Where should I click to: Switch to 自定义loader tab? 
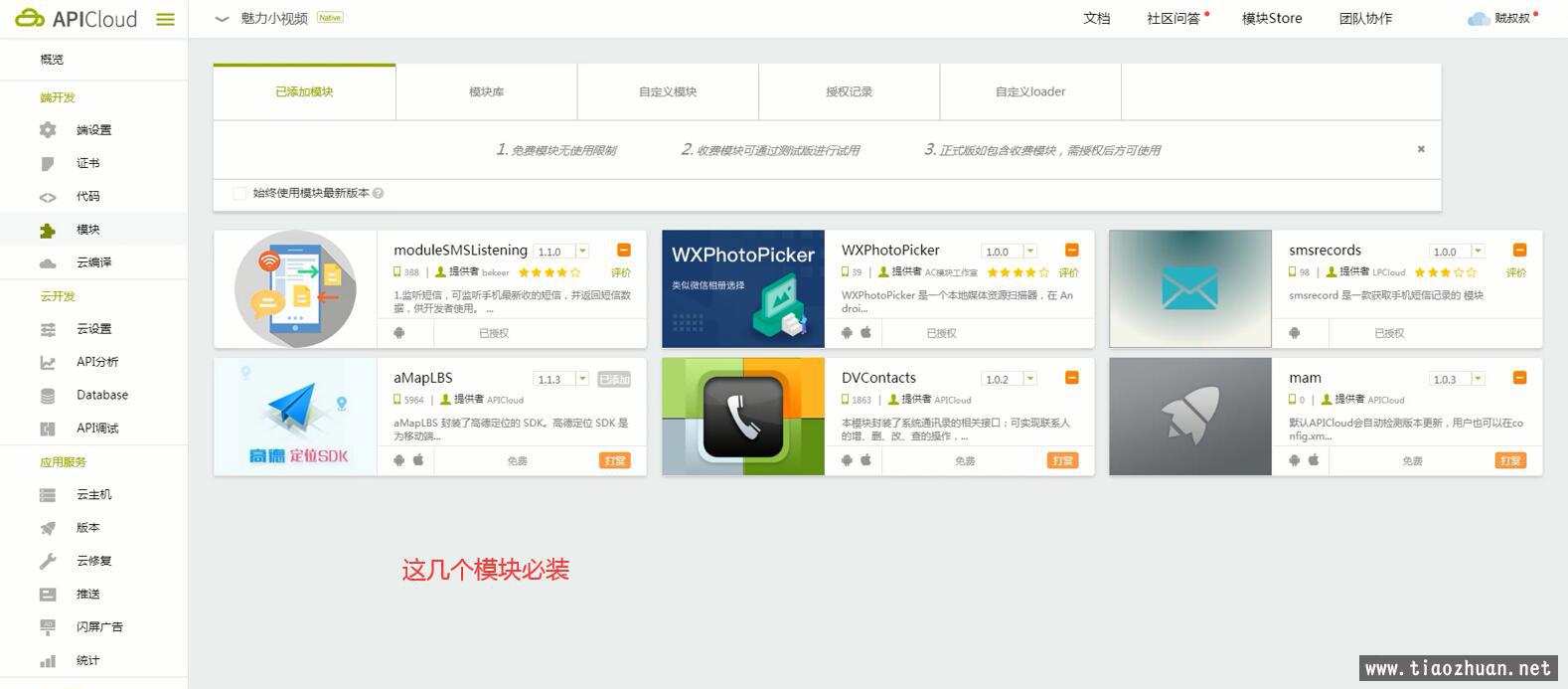tap(1030, 91)
